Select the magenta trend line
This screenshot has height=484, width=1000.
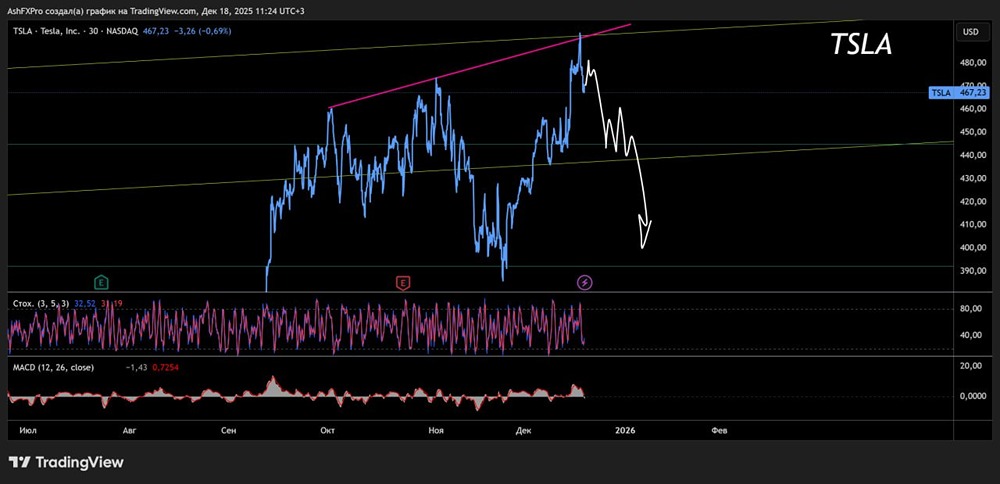[478, 66]
